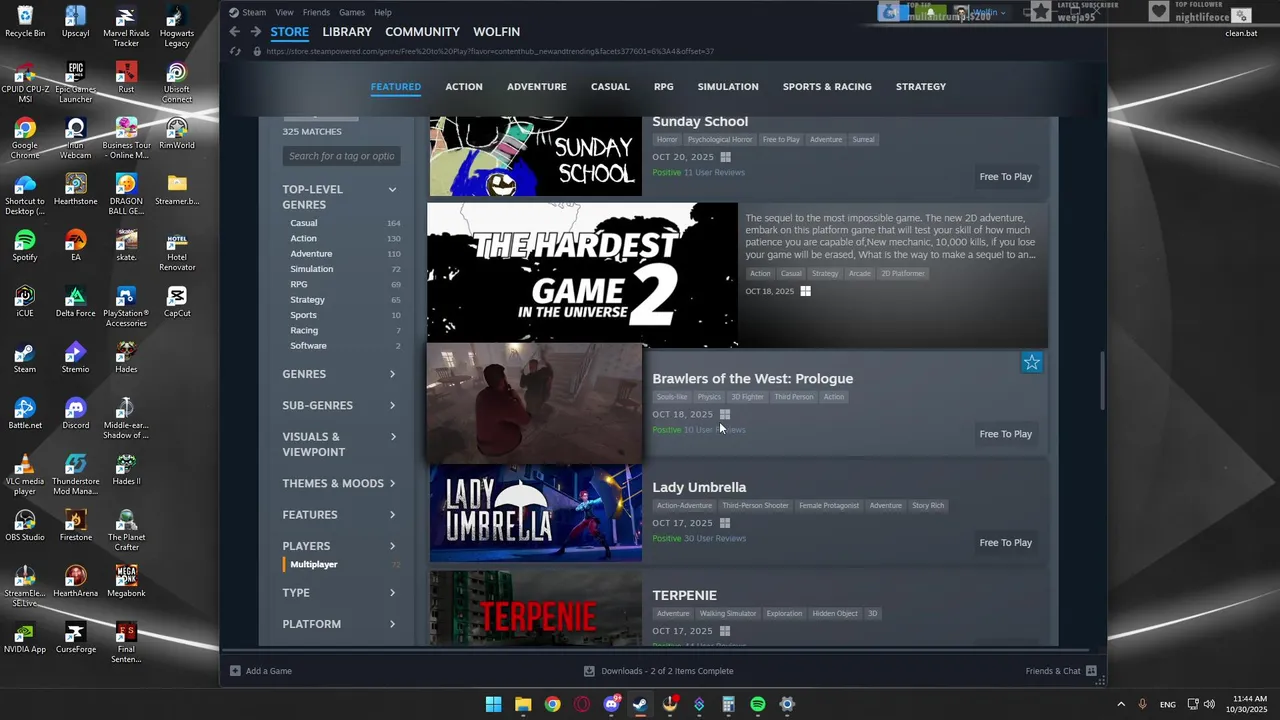Image resolution: width=1280 pixels, height=720 pixels.
Task: Open the Games menu
Action: tap(352, 12)
